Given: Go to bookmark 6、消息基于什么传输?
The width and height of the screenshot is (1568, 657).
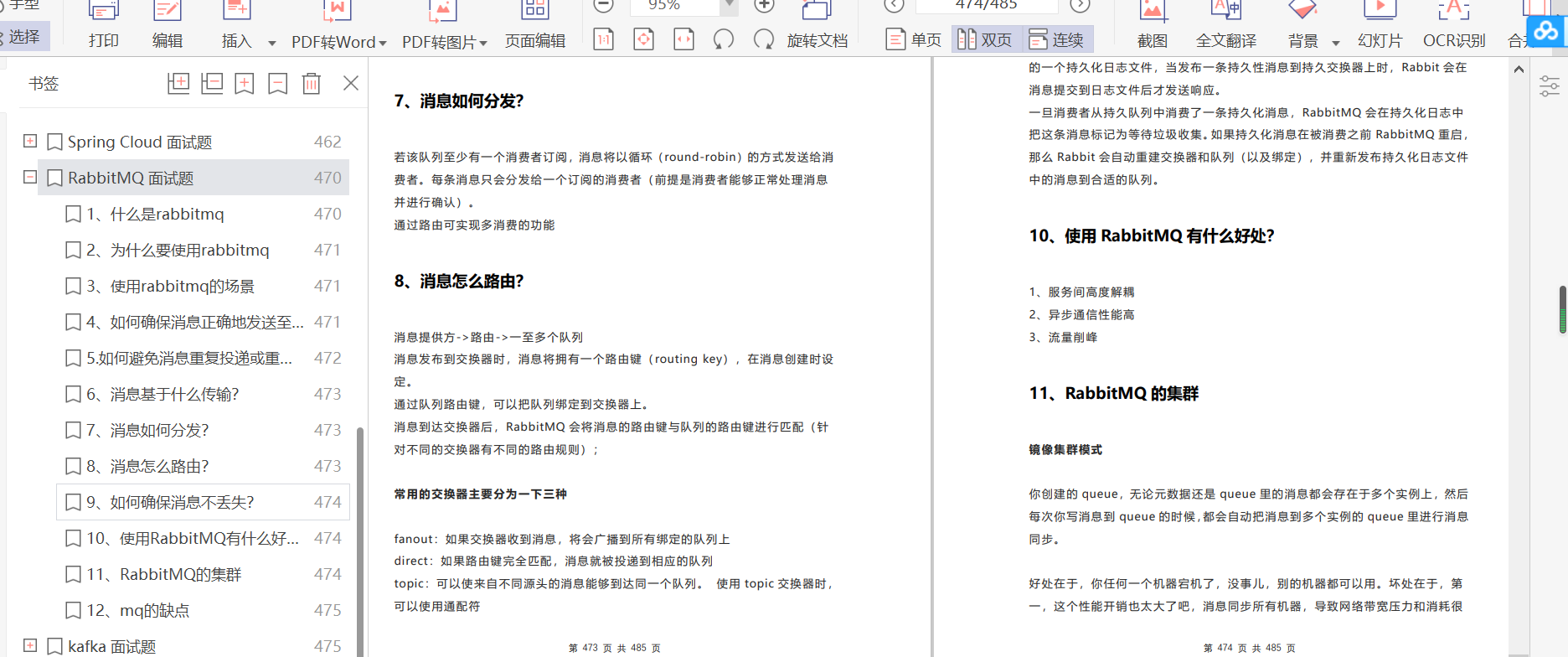Looking at the screenshot, I should click(x=163, y=394).
